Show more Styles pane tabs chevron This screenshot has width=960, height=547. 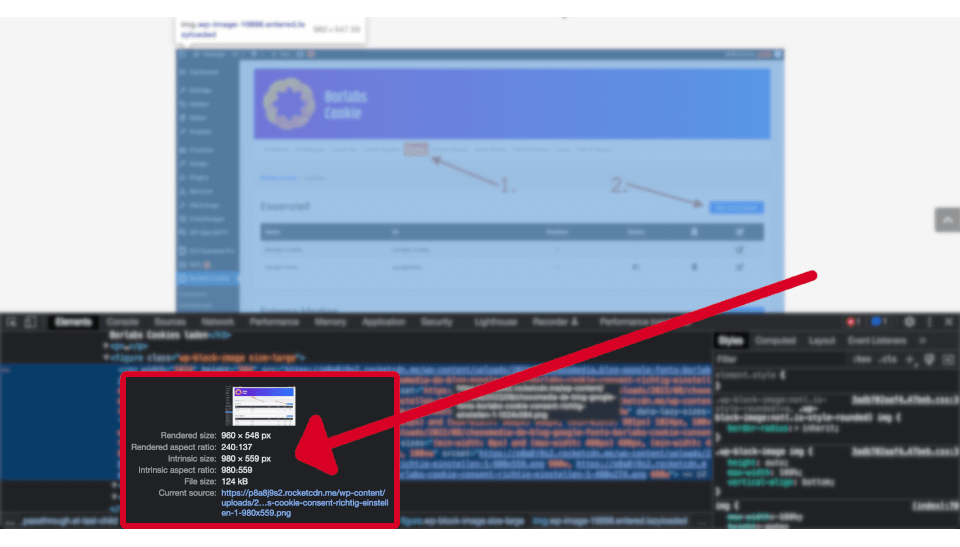click(x=923, y=341)
